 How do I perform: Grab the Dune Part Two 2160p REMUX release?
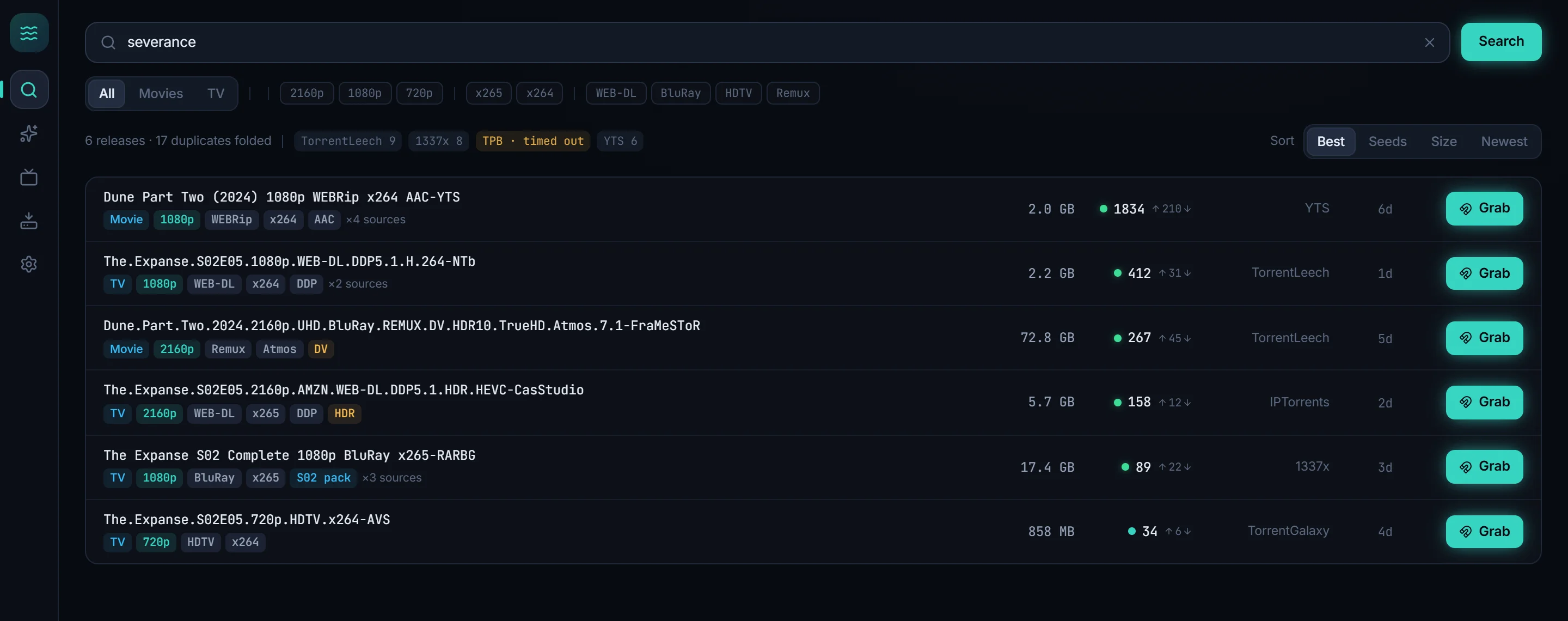tap(1484, 338)
